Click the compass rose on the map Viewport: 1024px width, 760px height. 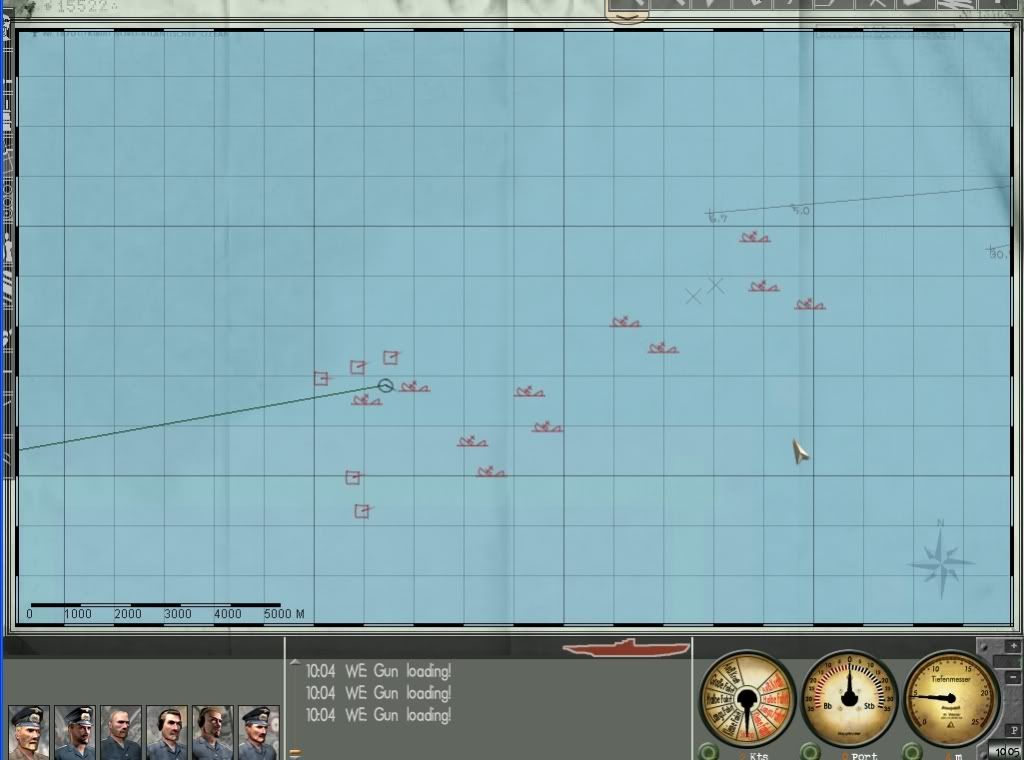pyautogui.click(x=941, y=562)
